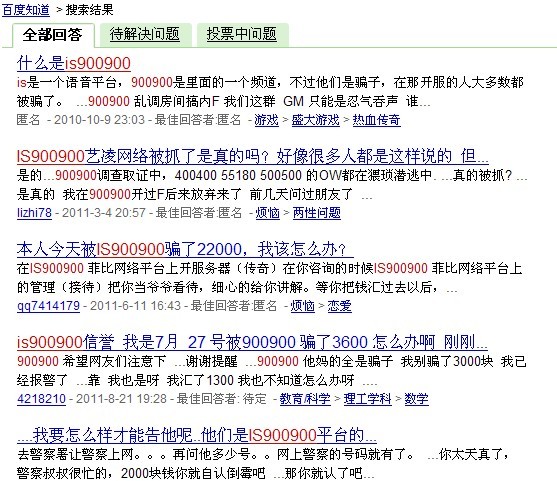557x481 pixels.
Task: Open result titled 什么是is900900
Action: pos(74,64)
